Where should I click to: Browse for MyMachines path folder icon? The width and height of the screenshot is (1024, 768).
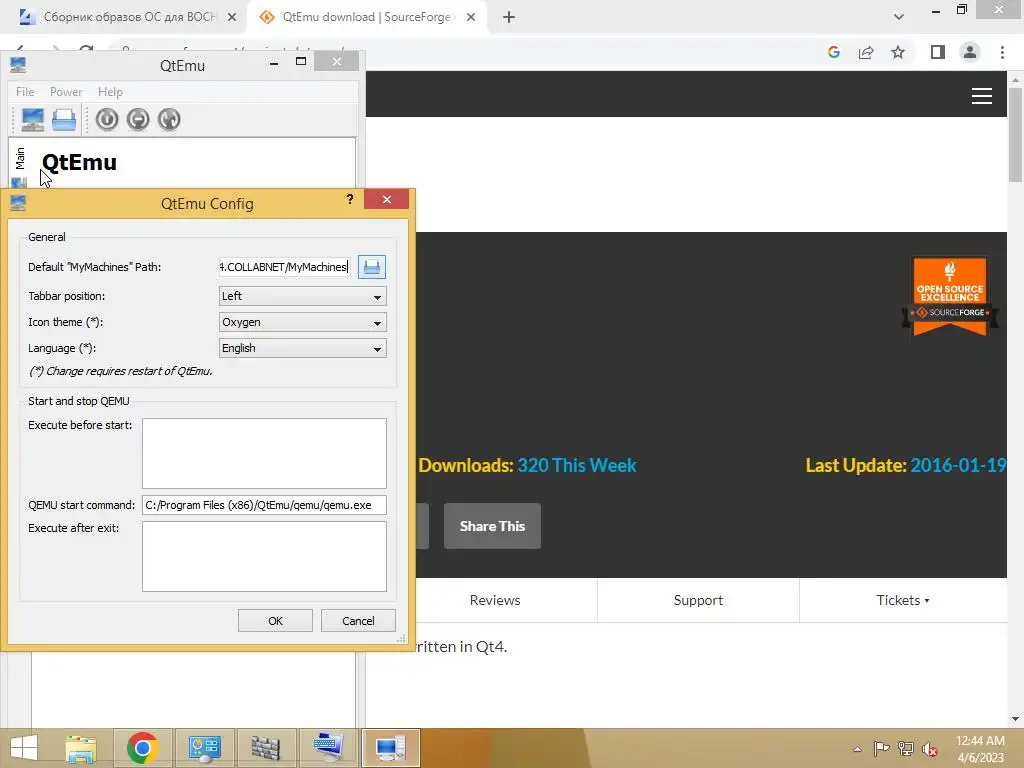[372, 266]
